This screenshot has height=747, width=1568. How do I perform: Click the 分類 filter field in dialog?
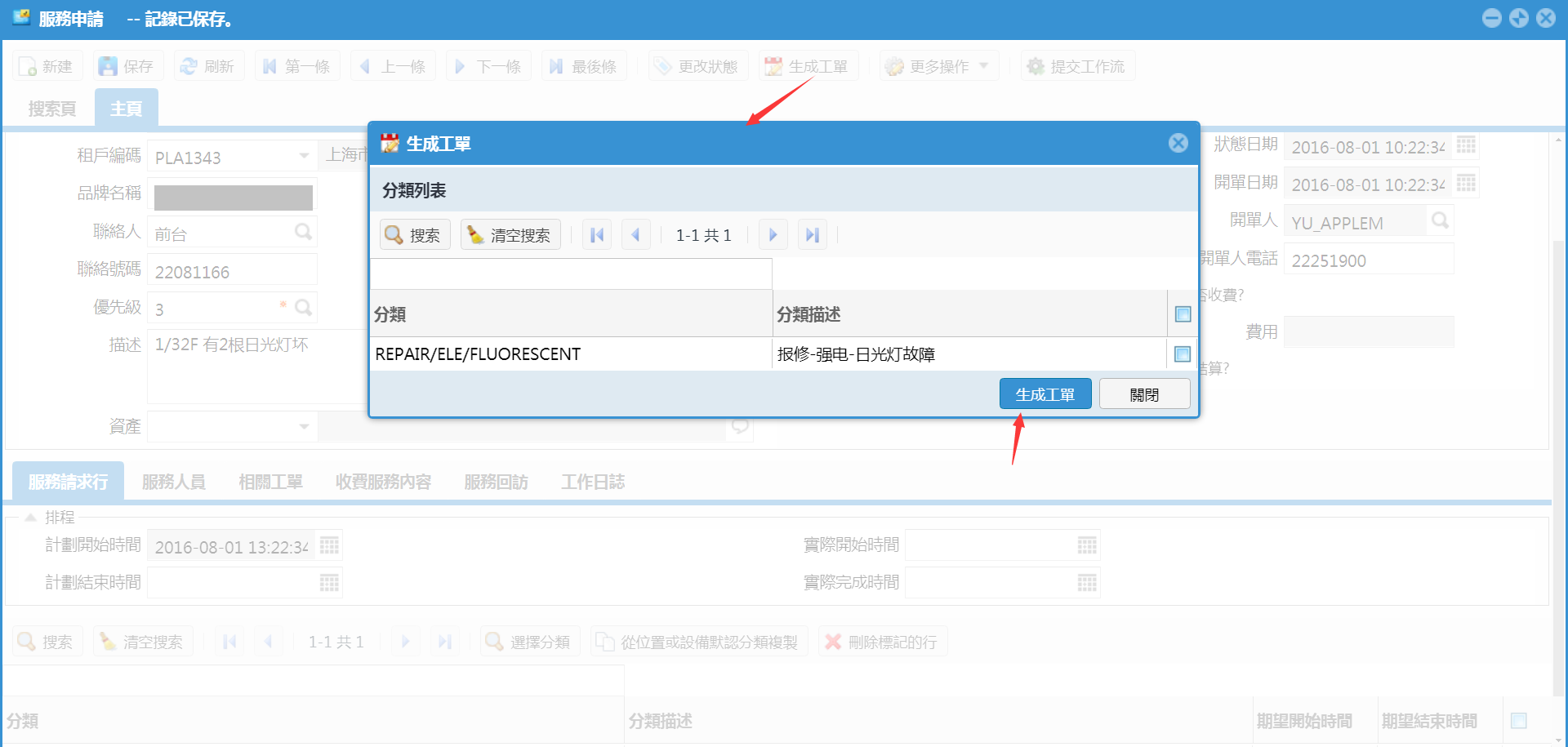[571, 273]
